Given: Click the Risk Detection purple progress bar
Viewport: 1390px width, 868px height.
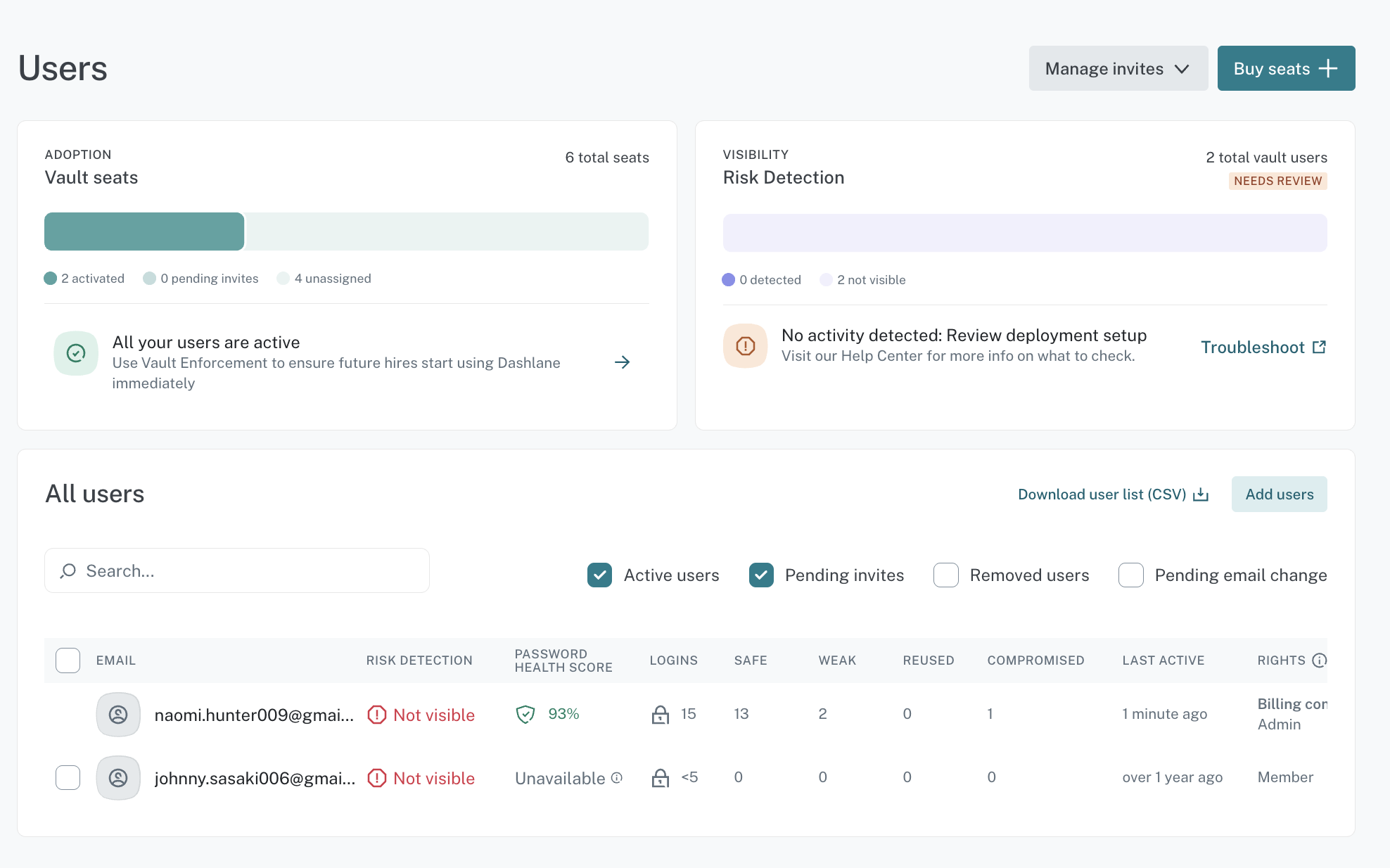Looking at the screenshot, I should click(x=1025, y=233).
